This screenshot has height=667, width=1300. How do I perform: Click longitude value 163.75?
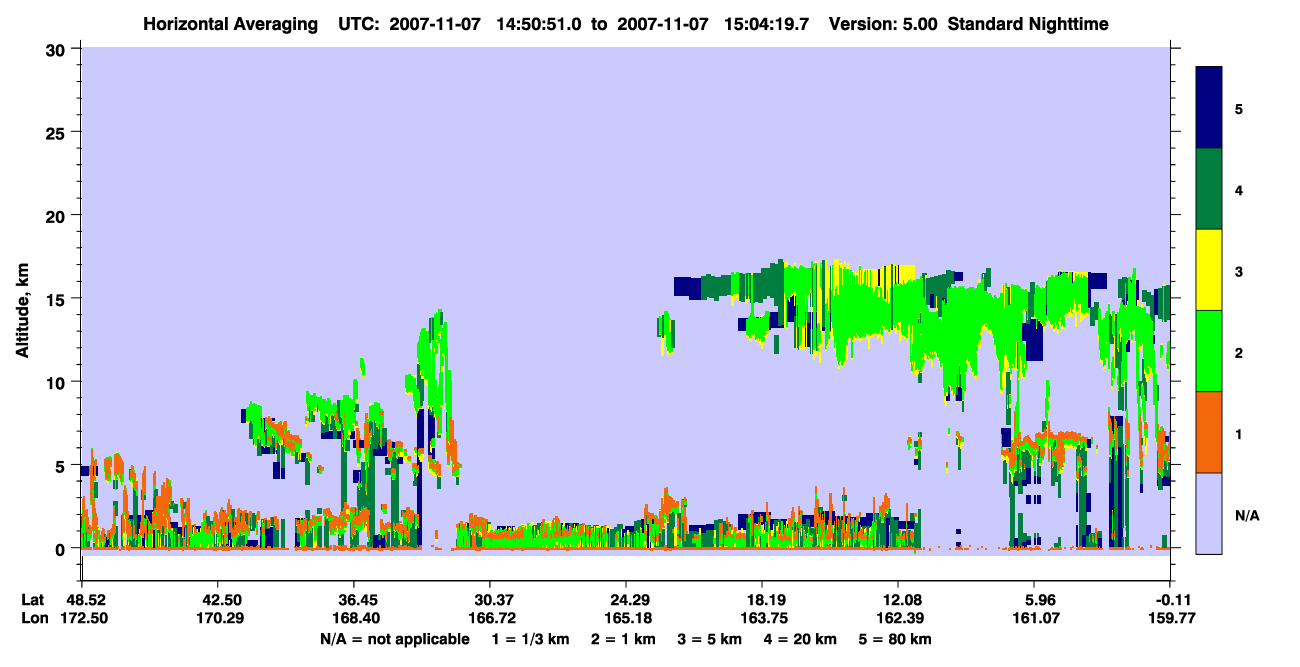[x=762, y=617]
